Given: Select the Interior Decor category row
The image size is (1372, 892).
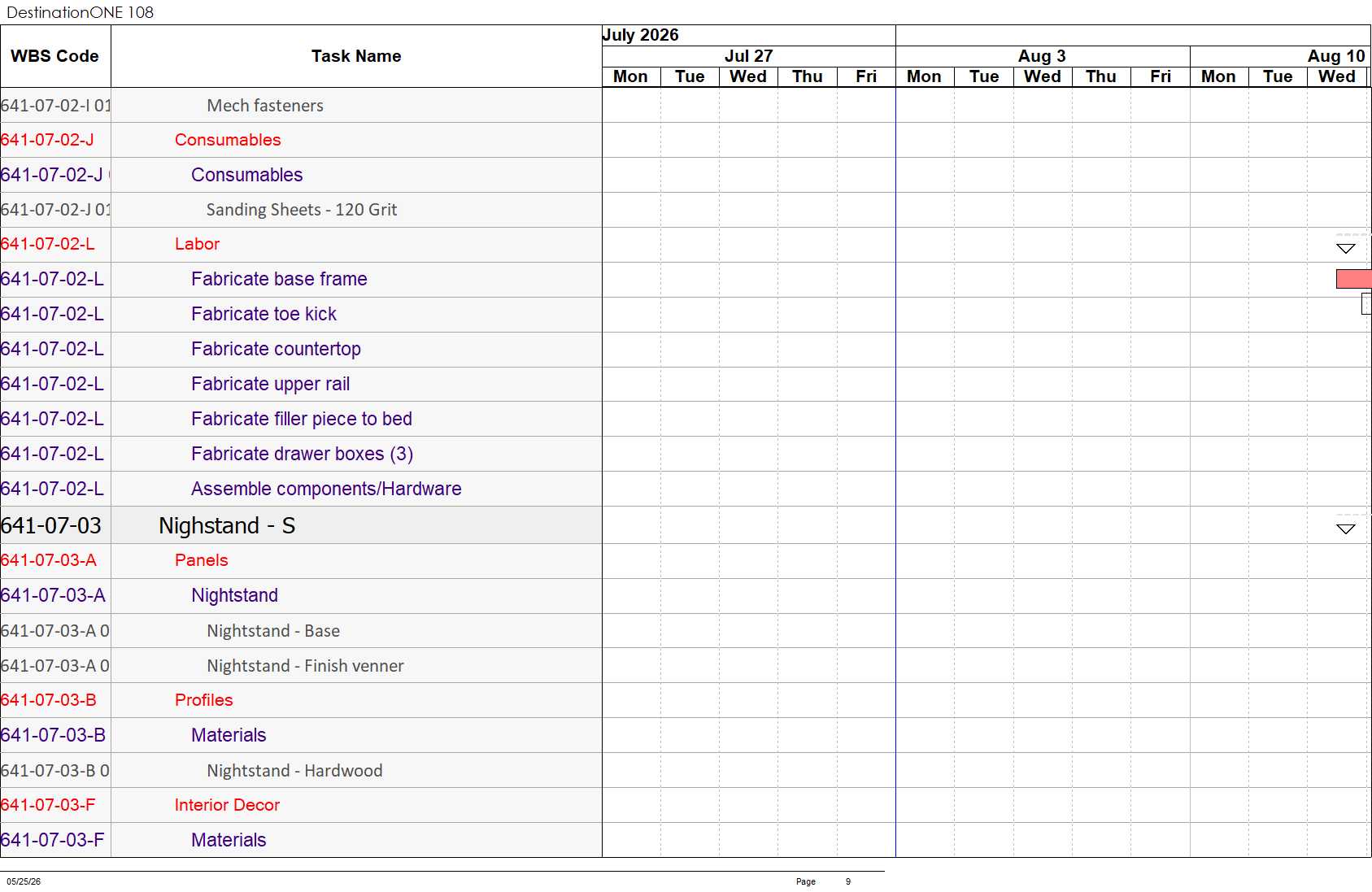Looking at the screenshot, I should (x=301, y=805).
